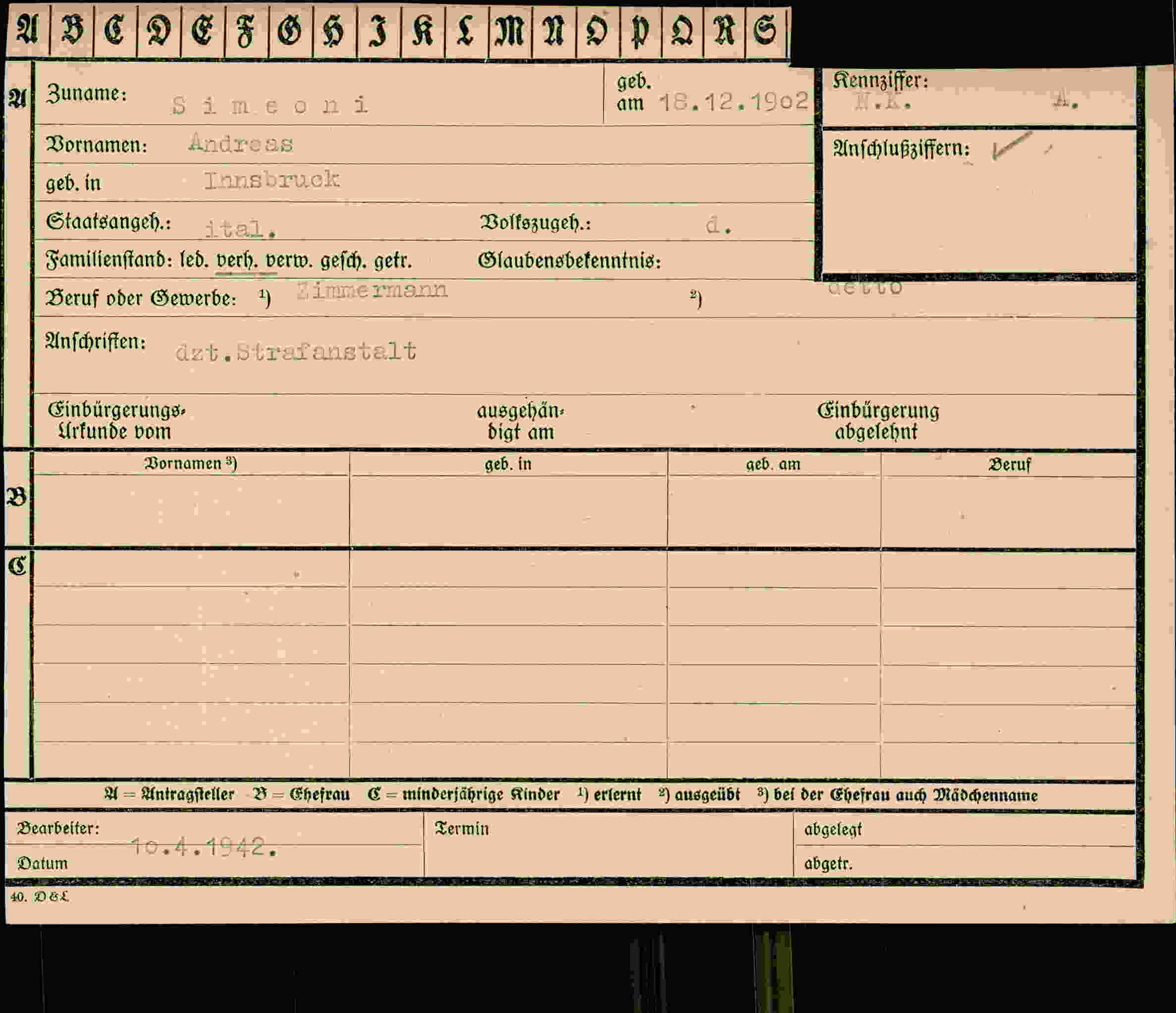Click the 'Staatsangeh.:' label
This screenshot has width=1176, height=1013.
(108, 221)
